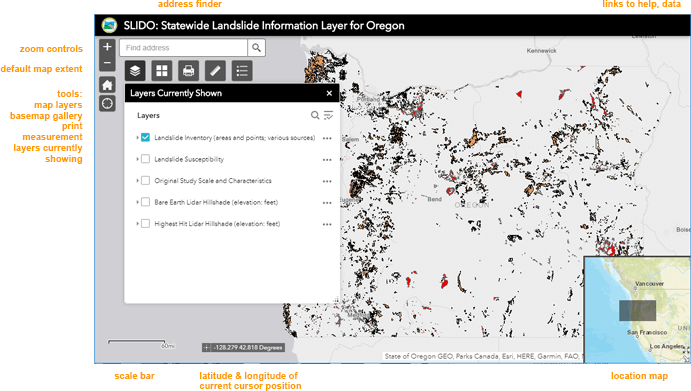Screen dimensions: 691x391
Task: Return to default map extent home button
Action: pos(107,85)
